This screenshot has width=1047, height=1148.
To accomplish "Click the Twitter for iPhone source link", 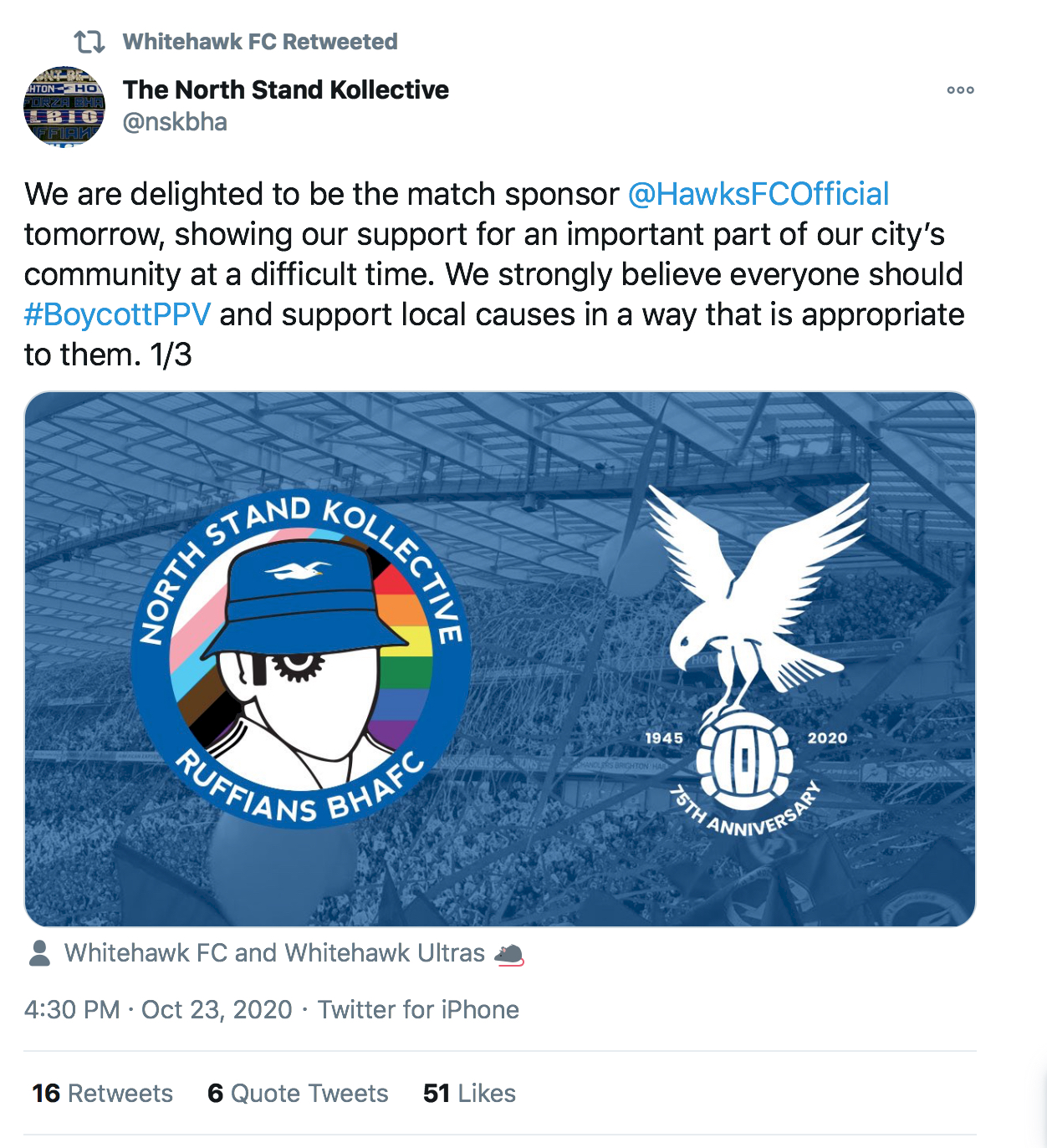I will 418,1010.
